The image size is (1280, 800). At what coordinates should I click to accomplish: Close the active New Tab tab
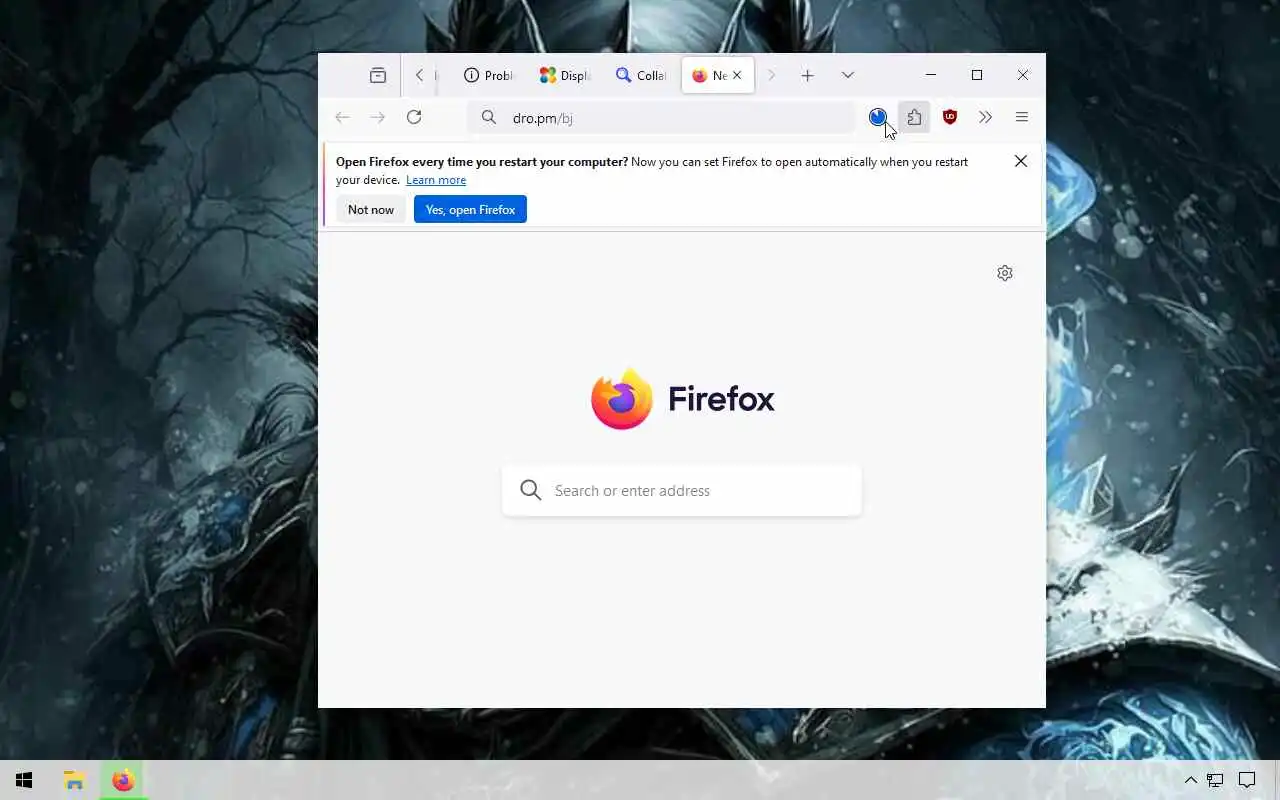click(737, 75)
